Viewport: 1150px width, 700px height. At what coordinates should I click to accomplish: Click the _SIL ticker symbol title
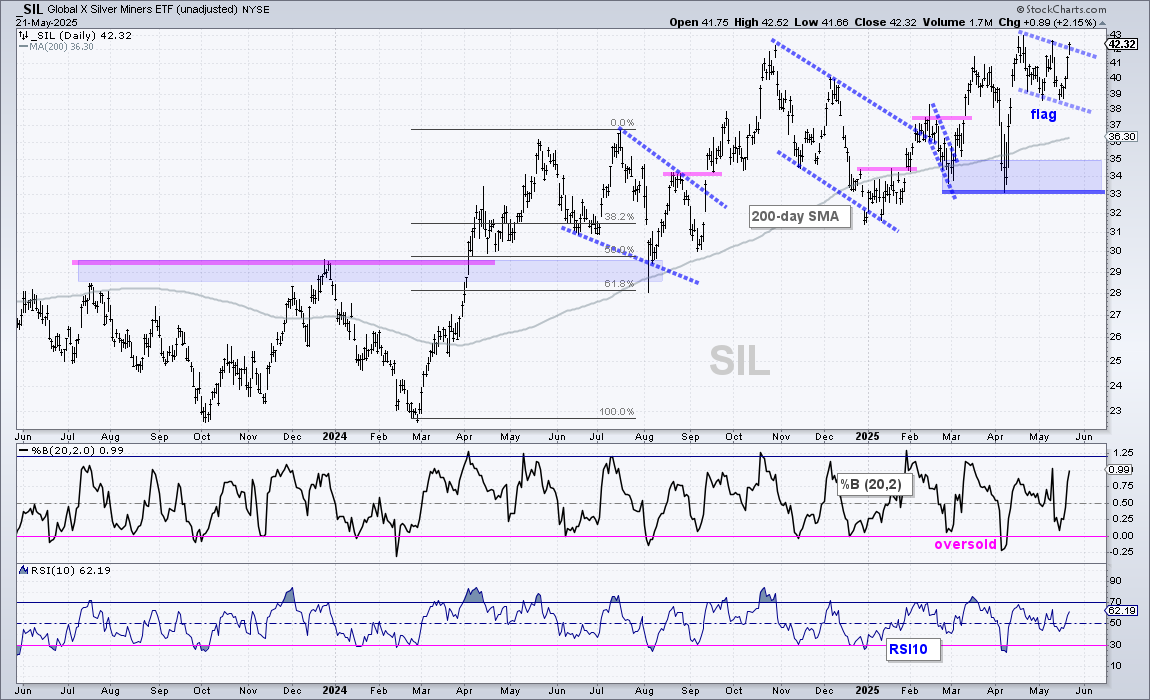(x=28, y=9)
